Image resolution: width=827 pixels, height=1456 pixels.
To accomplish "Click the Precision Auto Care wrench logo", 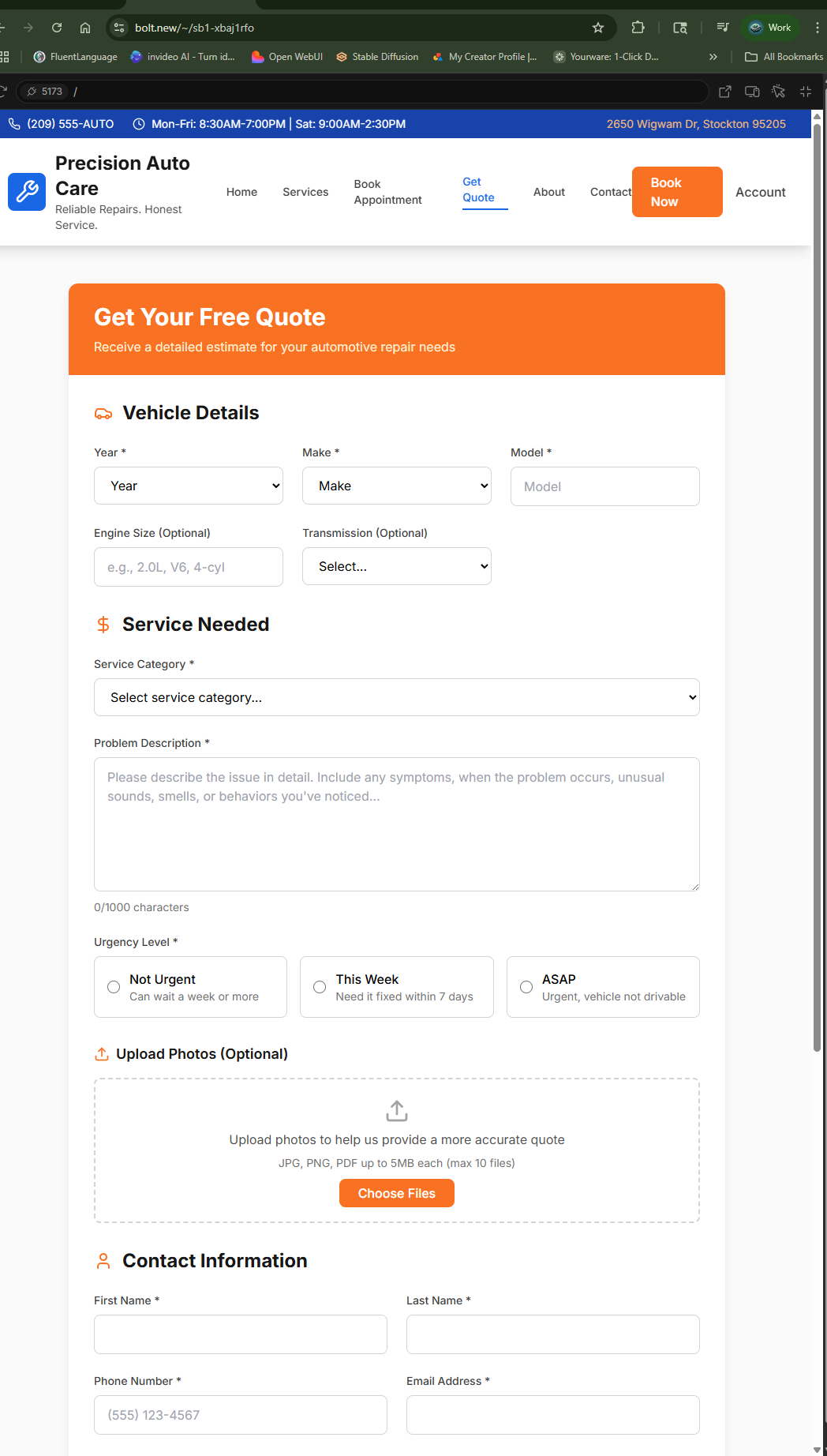I will (x=27, y=192).
